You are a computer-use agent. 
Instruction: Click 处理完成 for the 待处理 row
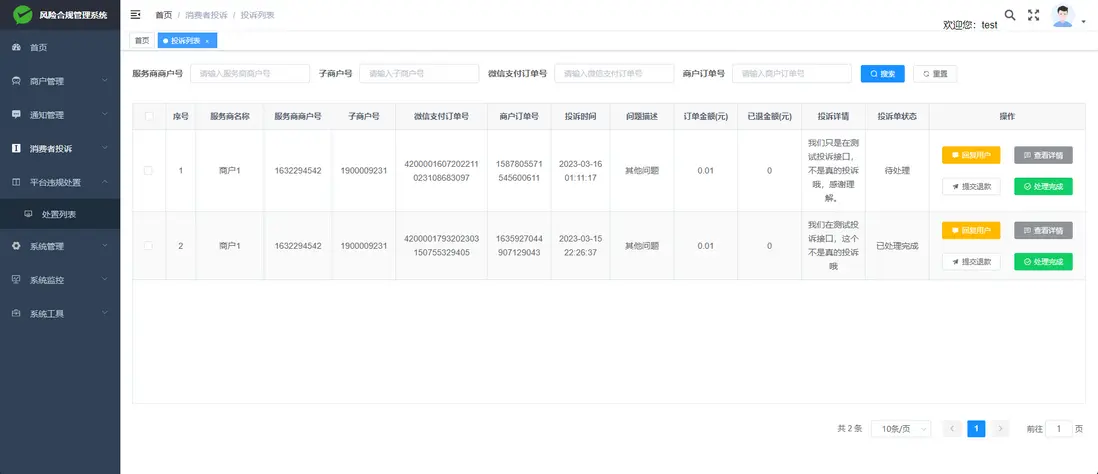(x=1043, y=186)
